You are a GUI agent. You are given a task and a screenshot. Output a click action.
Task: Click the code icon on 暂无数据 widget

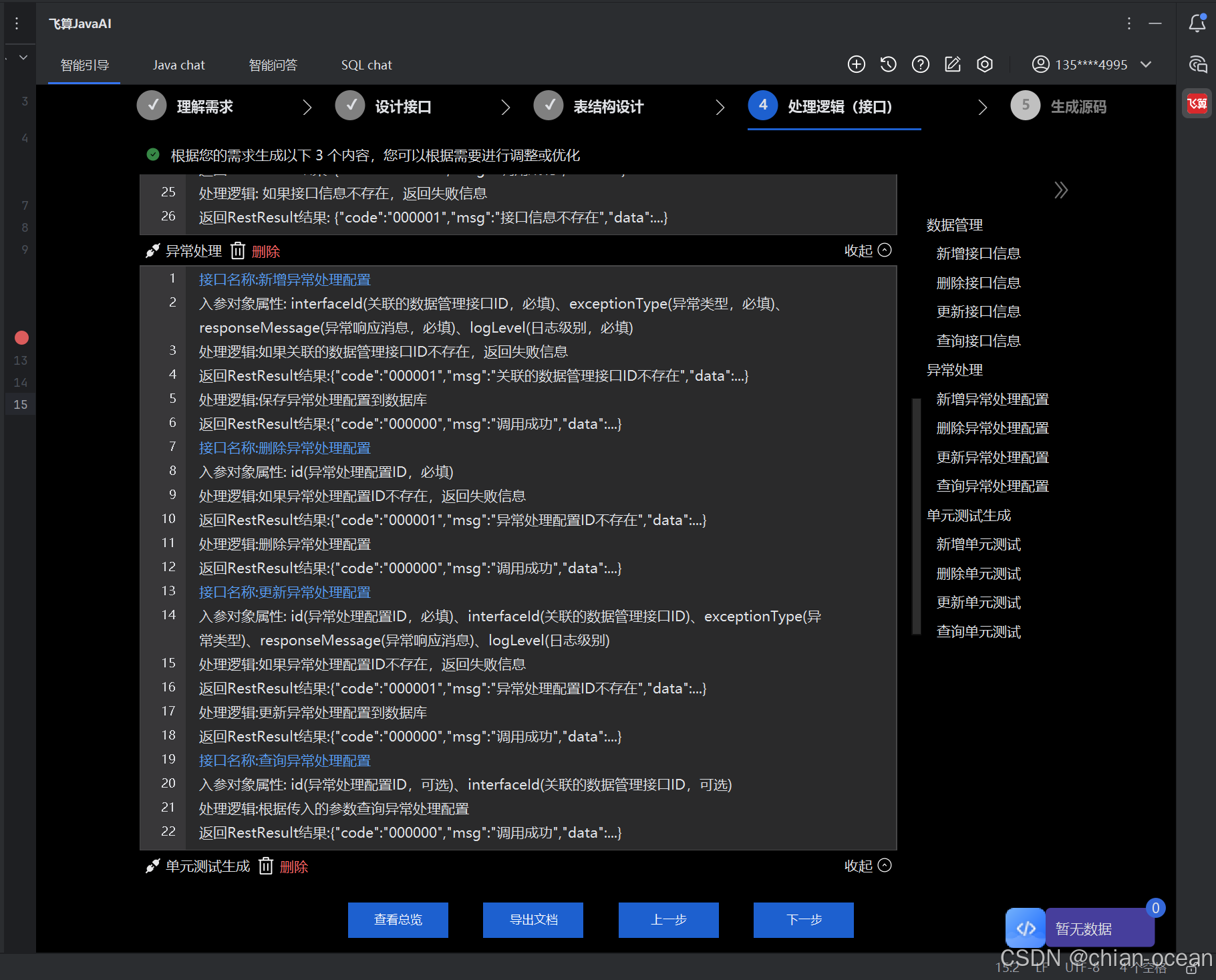pyautogui.click(x=1026, y=928)
